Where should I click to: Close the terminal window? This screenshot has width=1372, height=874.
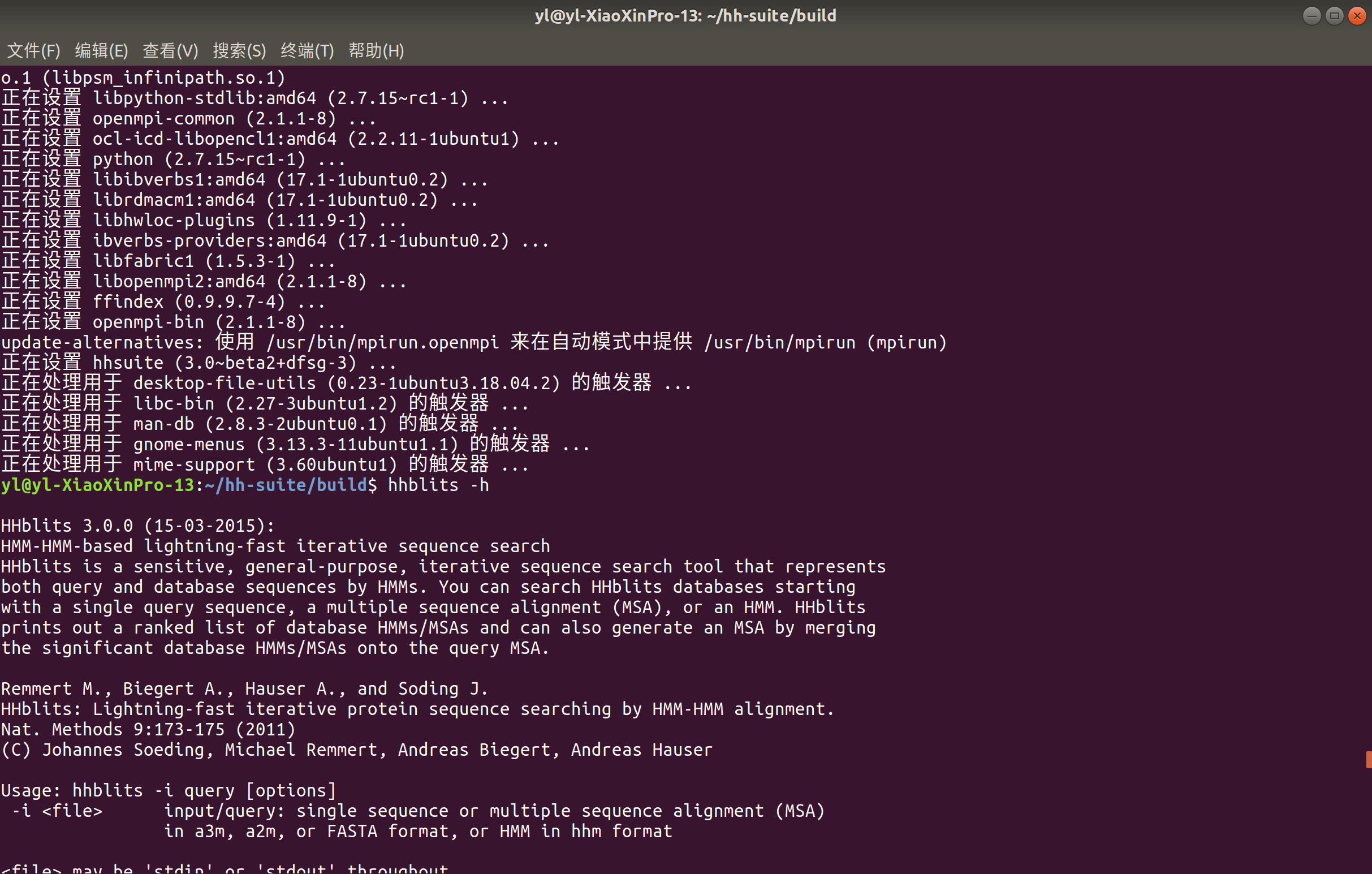[1357, 15]
